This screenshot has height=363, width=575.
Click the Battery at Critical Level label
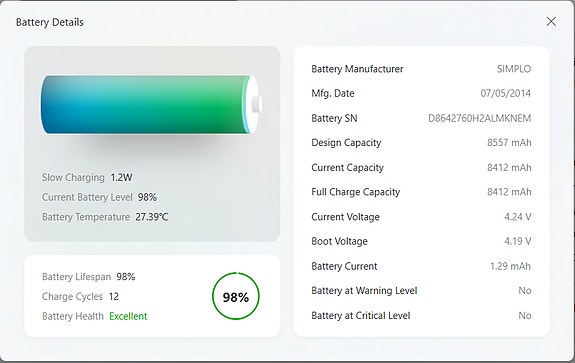360,316
